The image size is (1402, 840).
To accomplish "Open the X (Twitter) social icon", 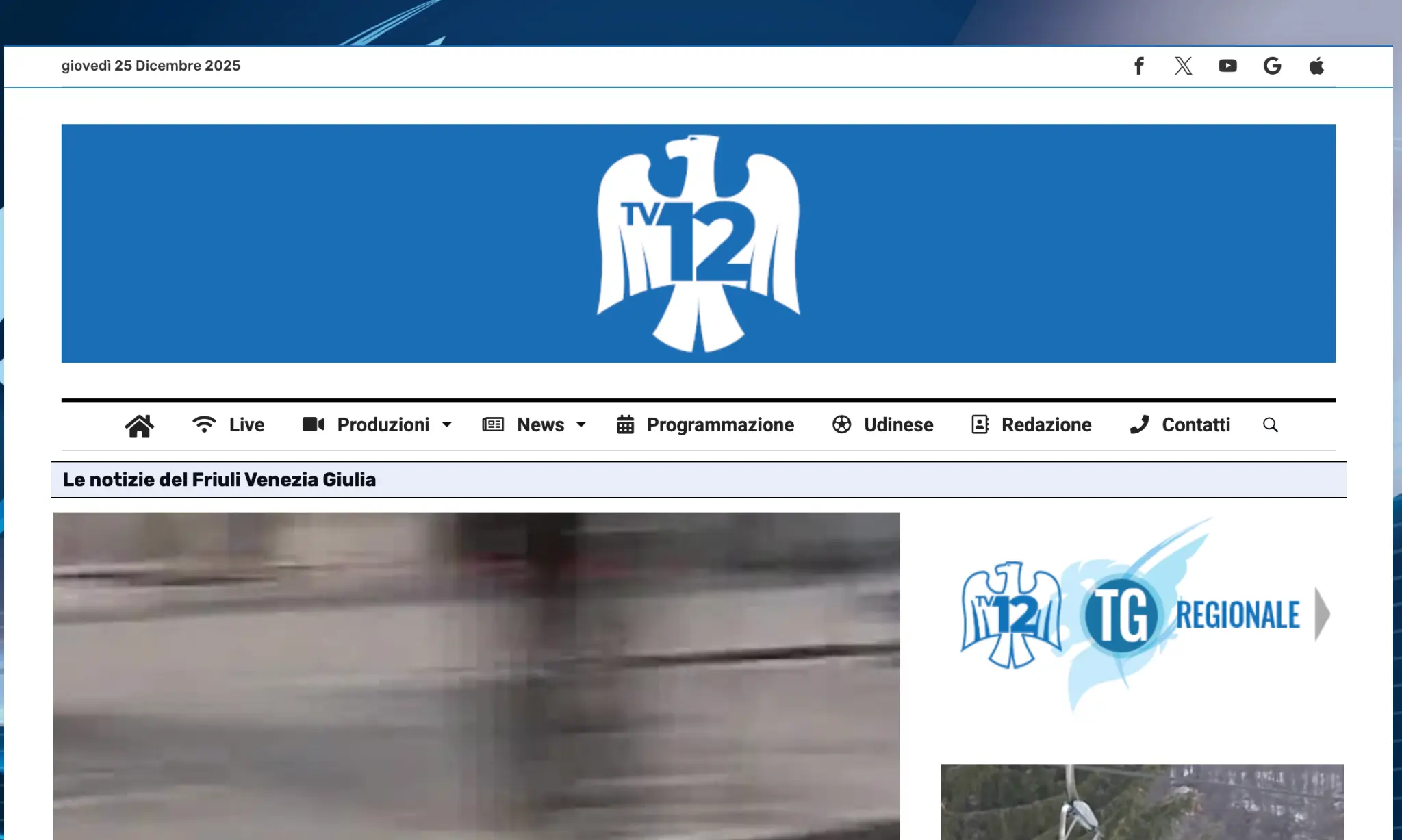I will click(1183, 66).
